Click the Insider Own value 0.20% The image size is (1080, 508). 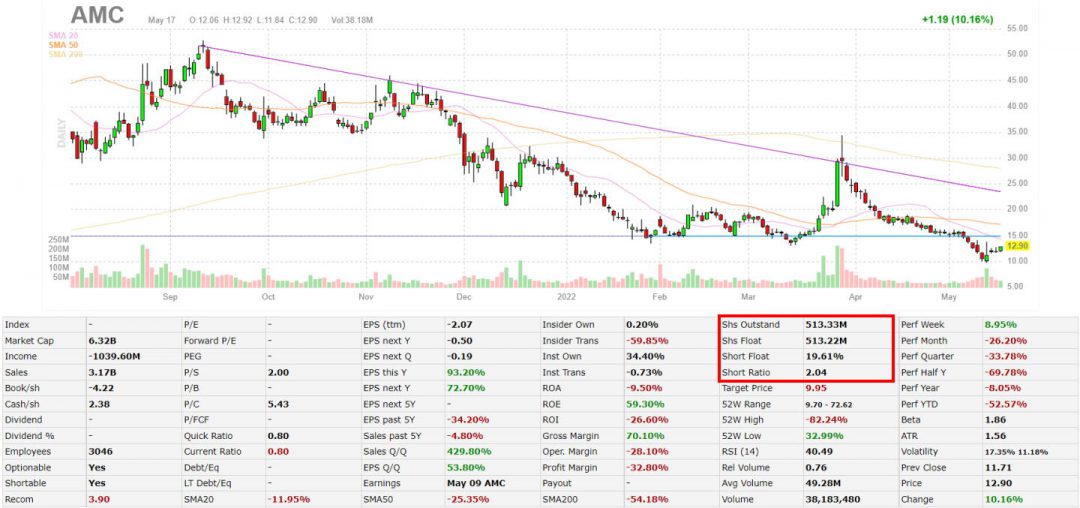tap(641, 325)
